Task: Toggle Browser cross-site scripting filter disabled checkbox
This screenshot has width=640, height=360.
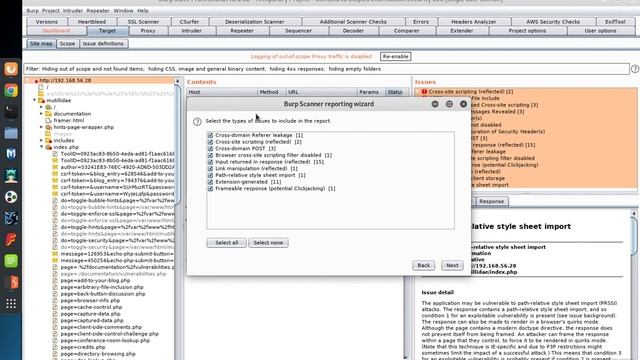Action: 210,155
